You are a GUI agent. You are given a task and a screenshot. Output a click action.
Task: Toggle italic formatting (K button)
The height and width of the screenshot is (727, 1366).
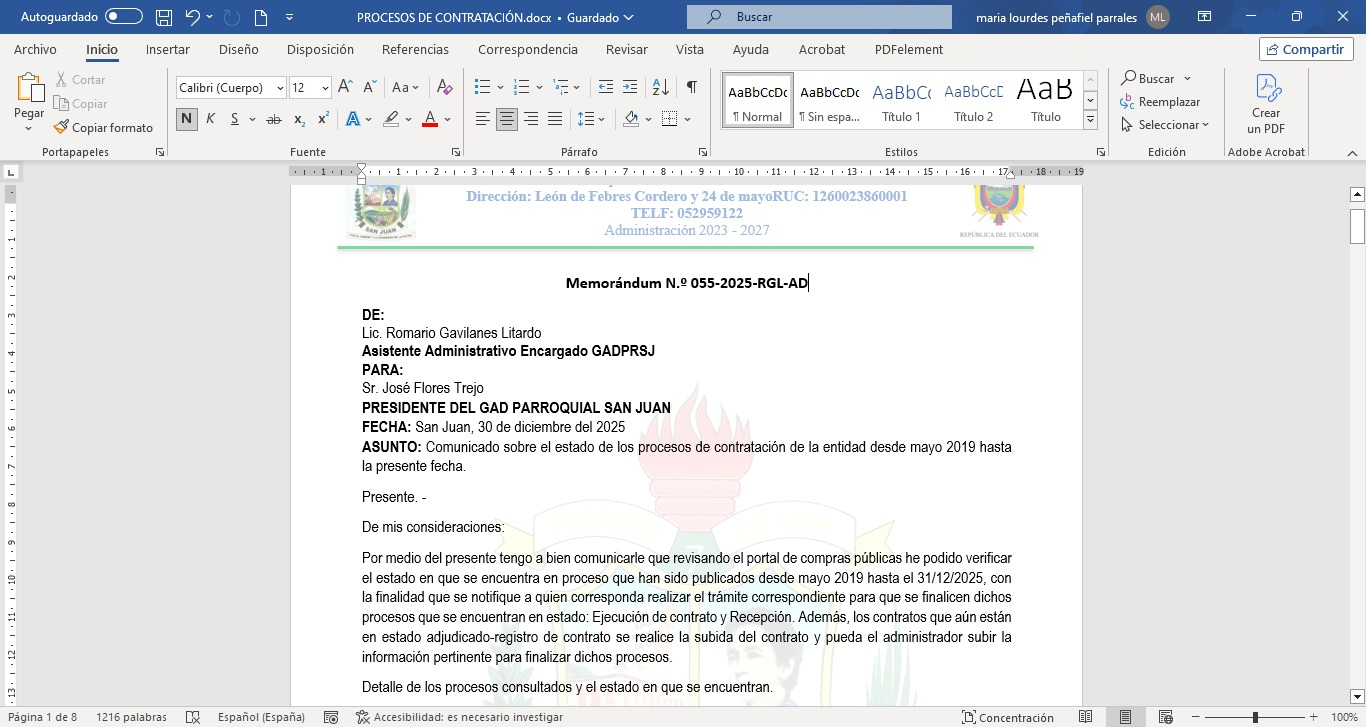[x=211, y=119]
